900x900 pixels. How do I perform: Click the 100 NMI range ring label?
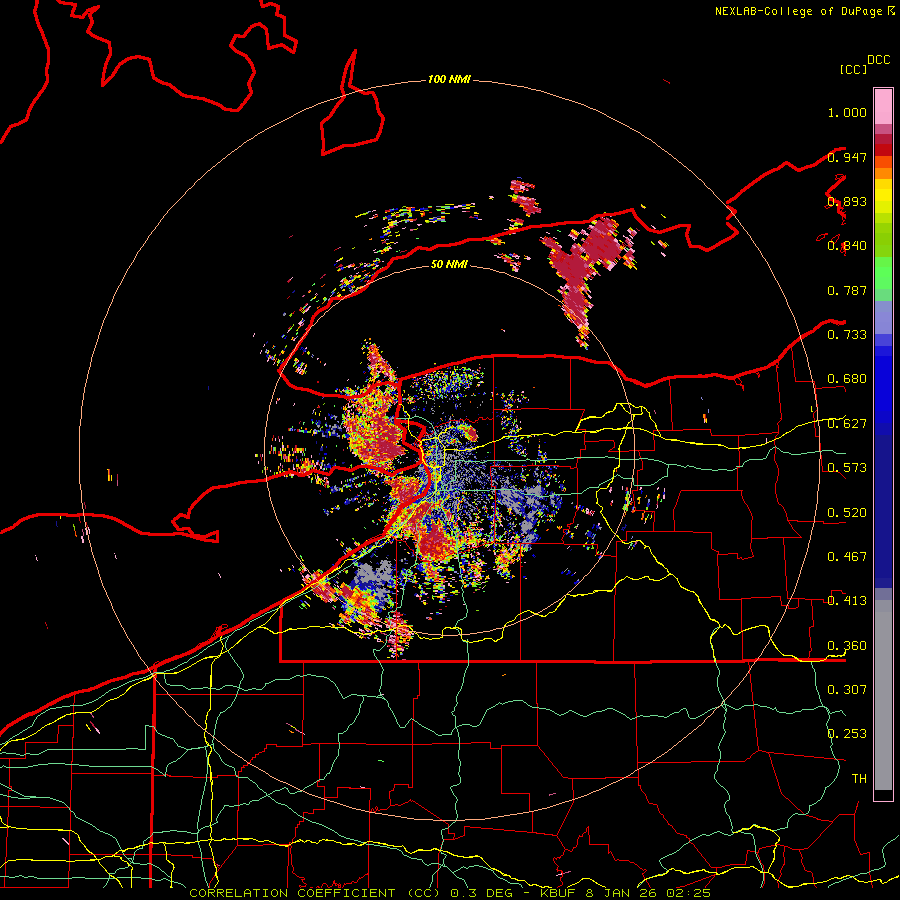coord(449,79)
